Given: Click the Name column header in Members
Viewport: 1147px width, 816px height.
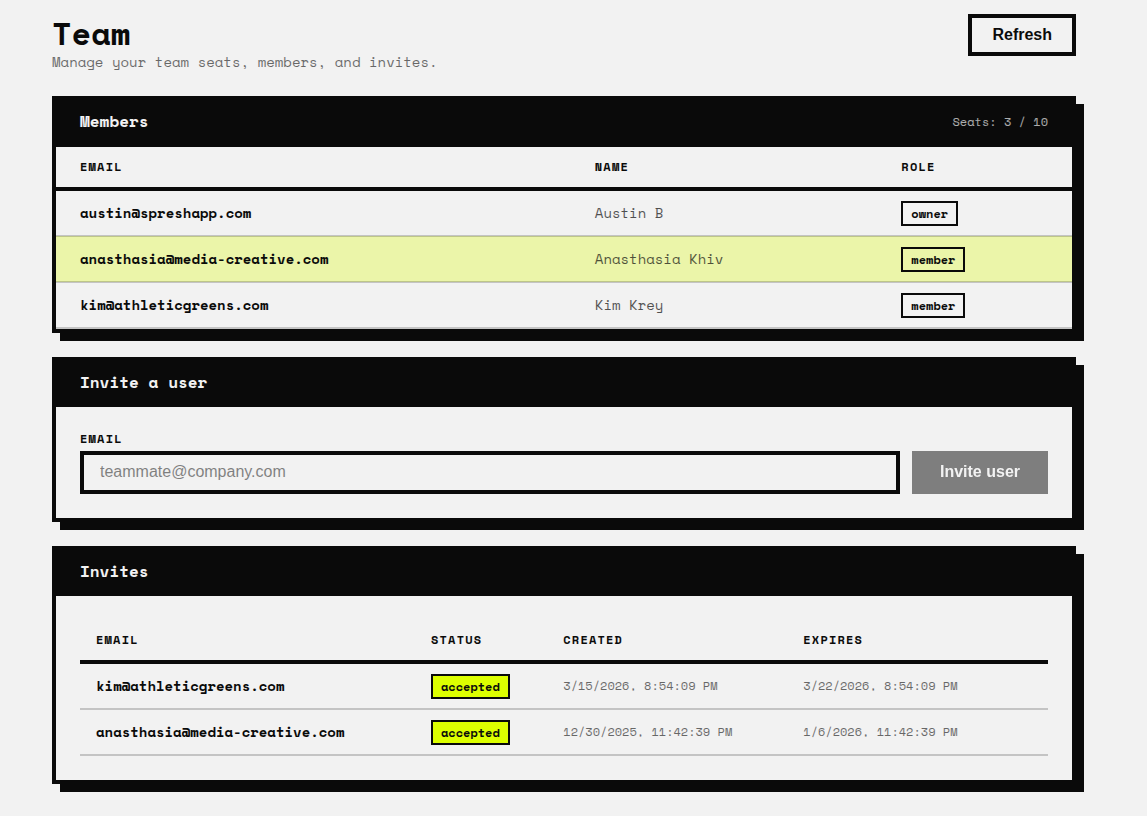Looking at the screenshot, I should click(x=611, y=168).
